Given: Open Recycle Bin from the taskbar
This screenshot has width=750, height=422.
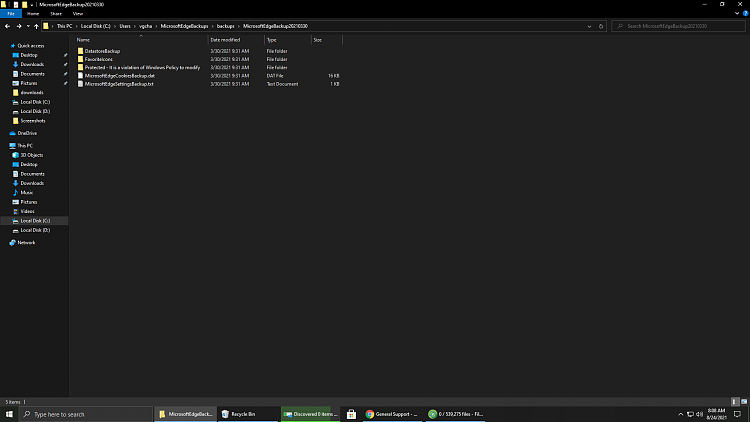Looking at the screenshot, I should (239, 413).
